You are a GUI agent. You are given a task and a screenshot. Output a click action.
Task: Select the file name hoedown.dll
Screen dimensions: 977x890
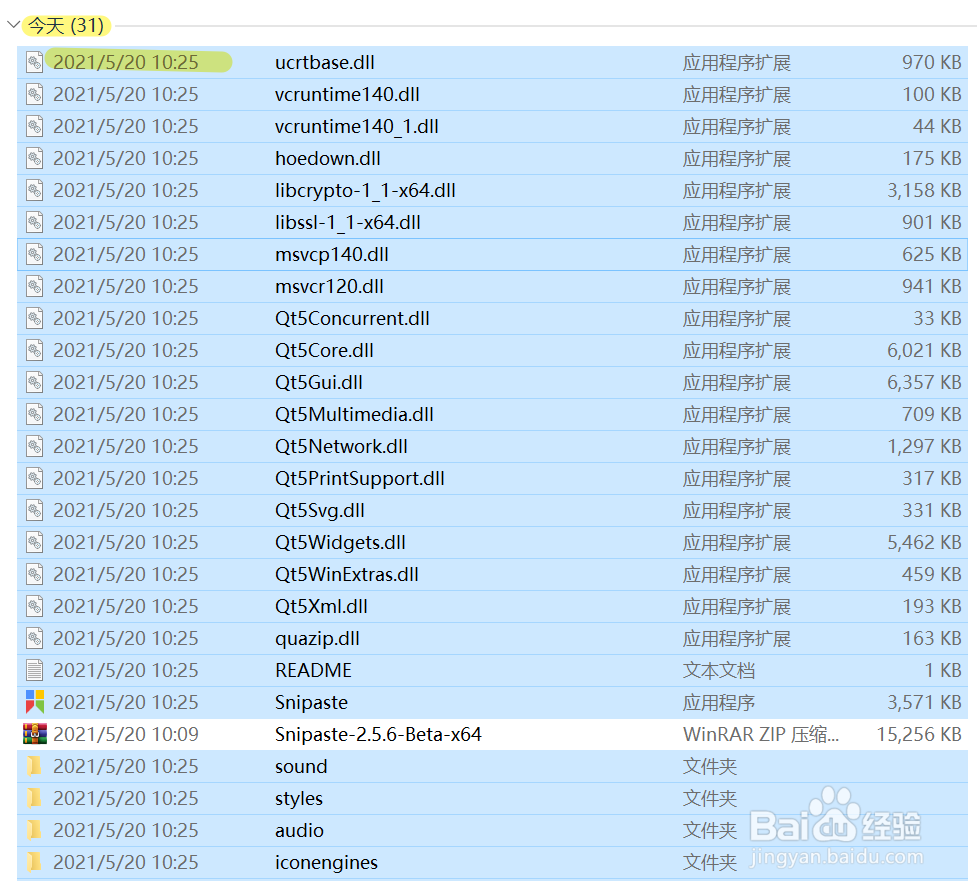click(x=328, y=158)
